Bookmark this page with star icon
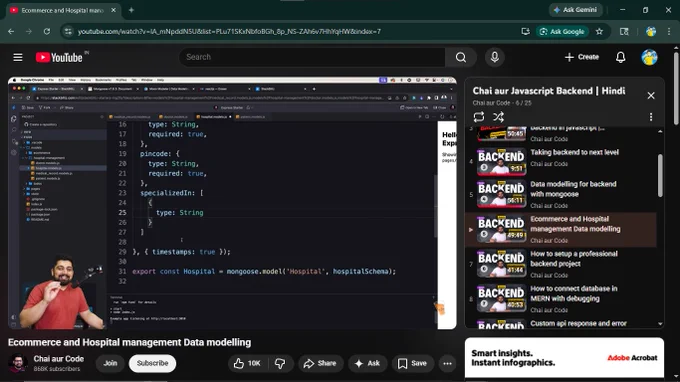The image size is (680, 382). (x=599, y=31)
